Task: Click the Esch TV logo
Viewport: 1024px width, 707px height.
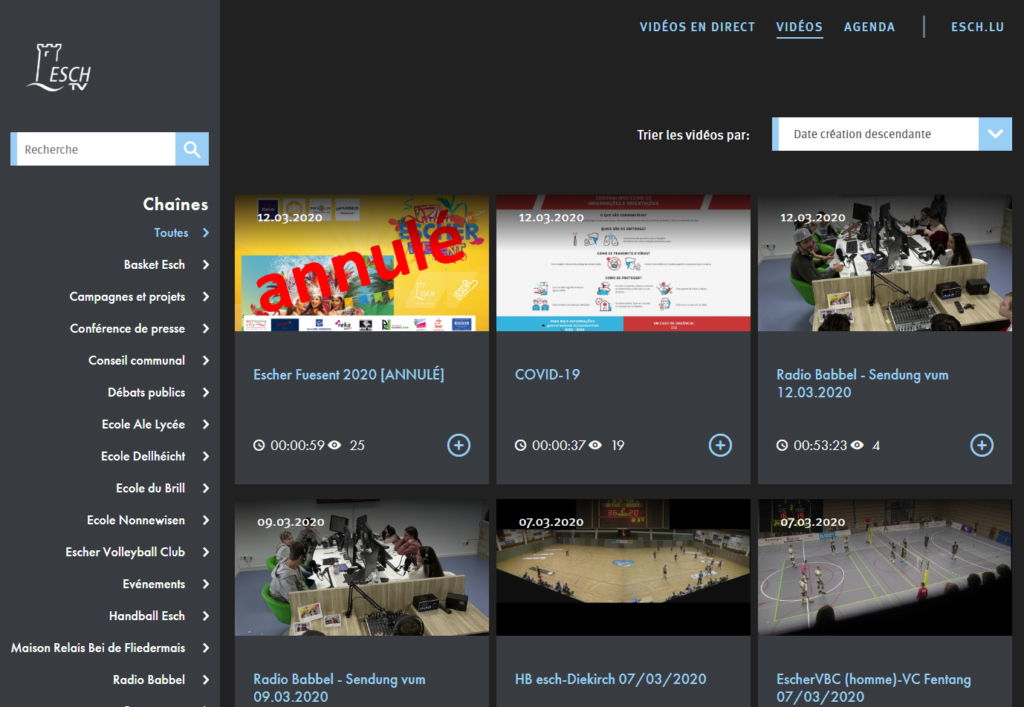Action: pos(59,68)
